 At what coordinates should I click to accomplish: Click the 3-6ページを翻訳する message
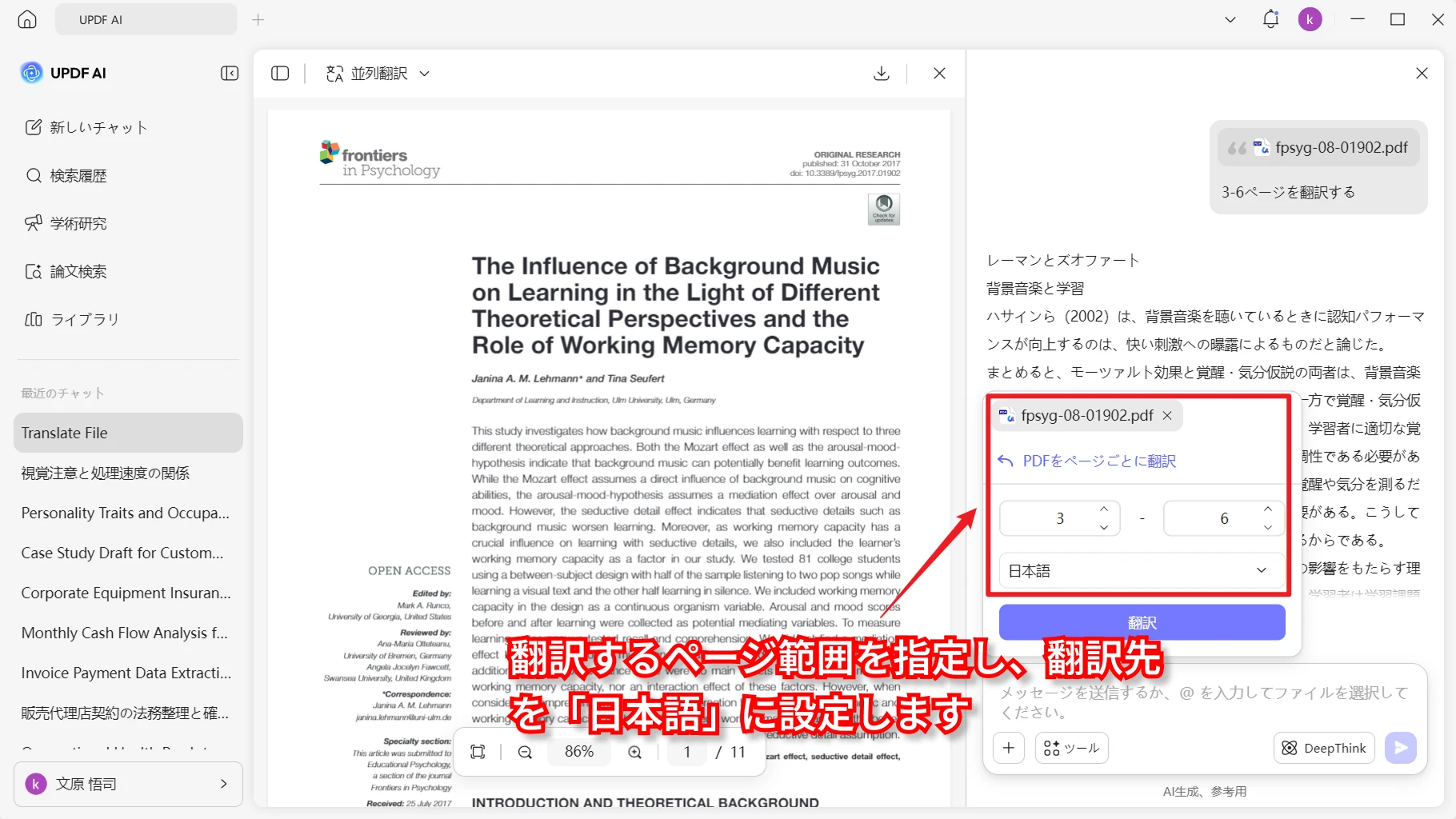(1288, 192)
